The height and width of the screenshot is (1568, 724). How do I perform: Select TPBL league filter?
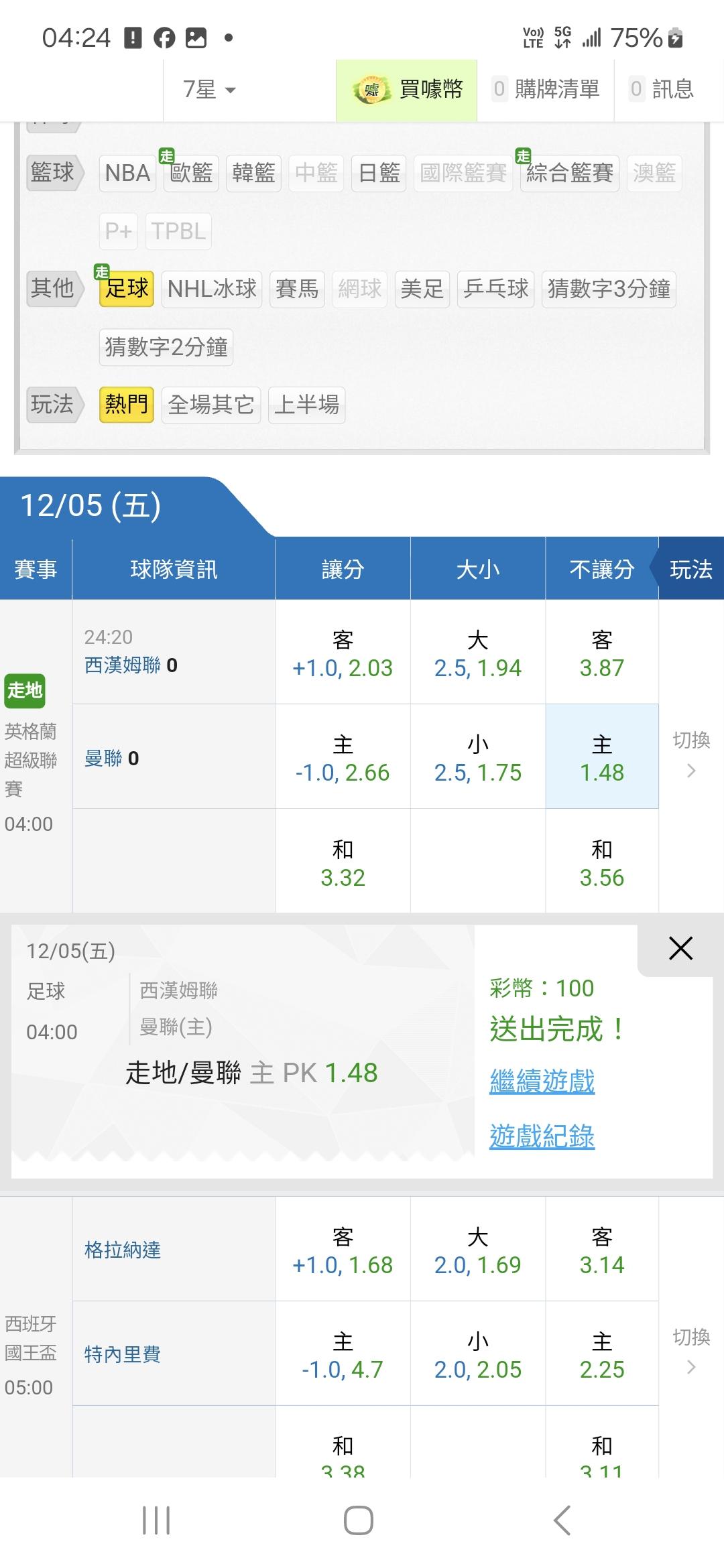pyautogui.click(x=178, y=231)
